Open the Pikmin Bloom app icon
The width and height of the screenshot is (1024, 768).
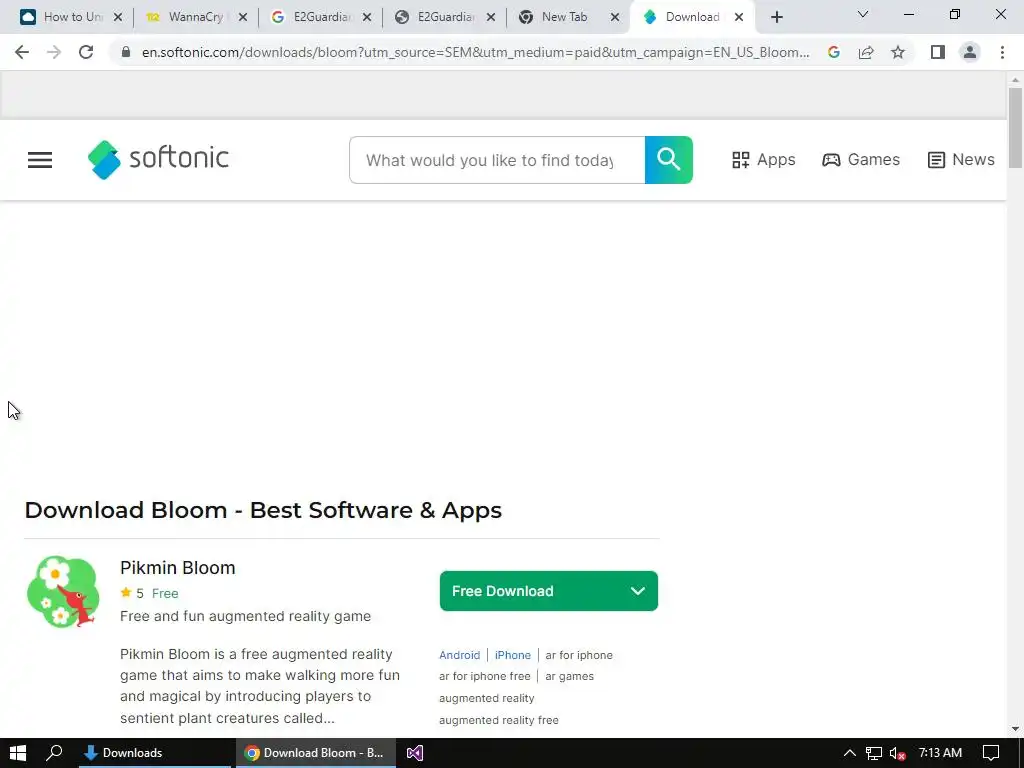point(63,592)
